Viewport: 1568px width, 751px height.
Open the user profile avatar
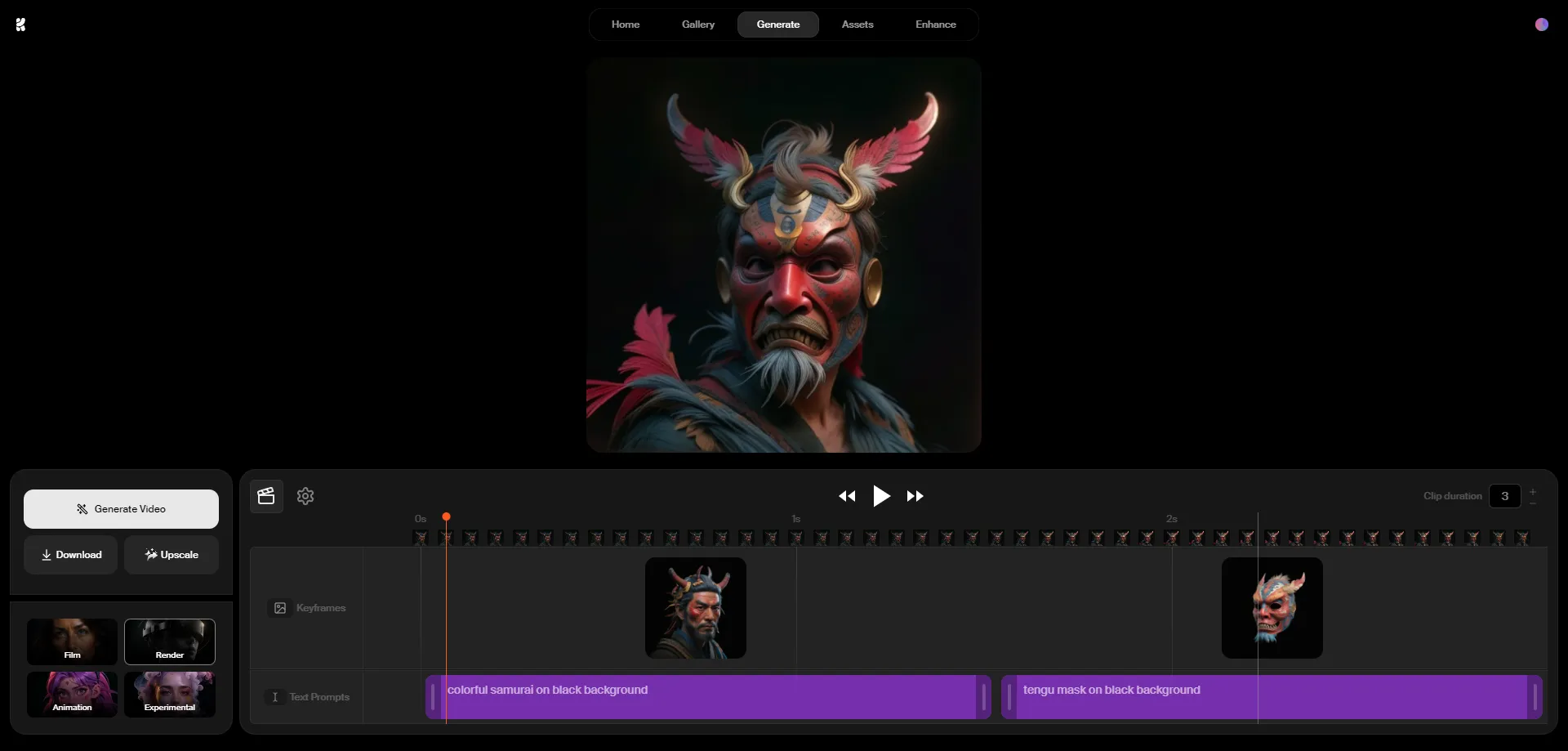point(1542,25)
